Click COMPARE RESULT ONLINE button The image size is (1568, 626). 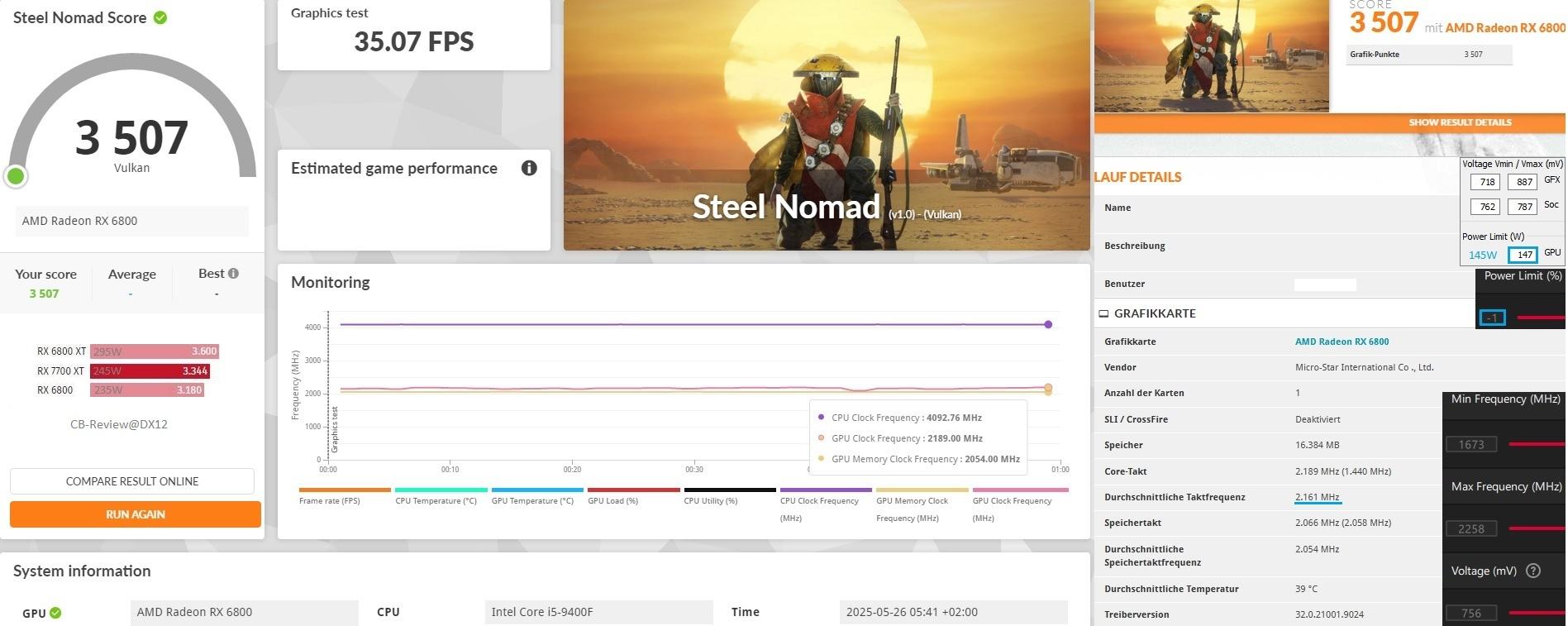(x=132, y=481)
